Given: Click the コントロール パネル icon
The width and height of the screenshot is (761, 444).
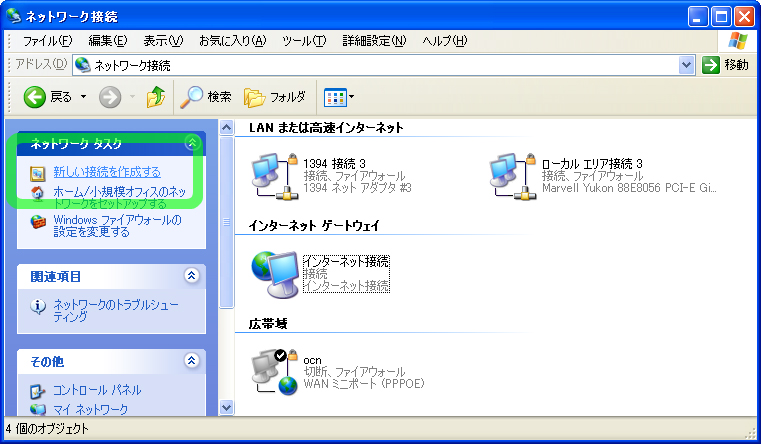Looking at the screenshot, I should (37, 391).
